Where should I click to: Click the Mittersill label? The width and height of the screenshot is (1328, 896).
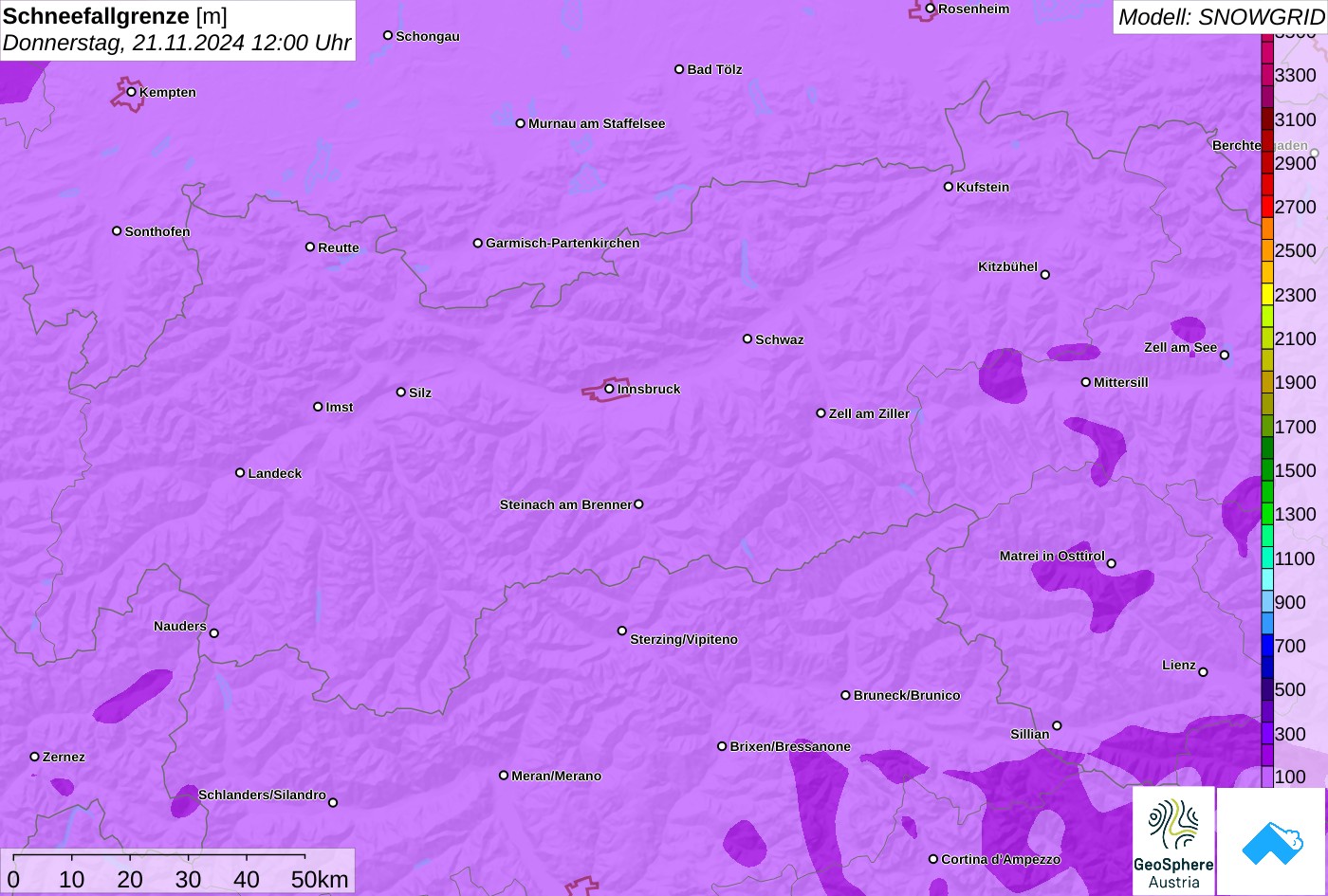pyautogui.click(x=1121, y=383)
